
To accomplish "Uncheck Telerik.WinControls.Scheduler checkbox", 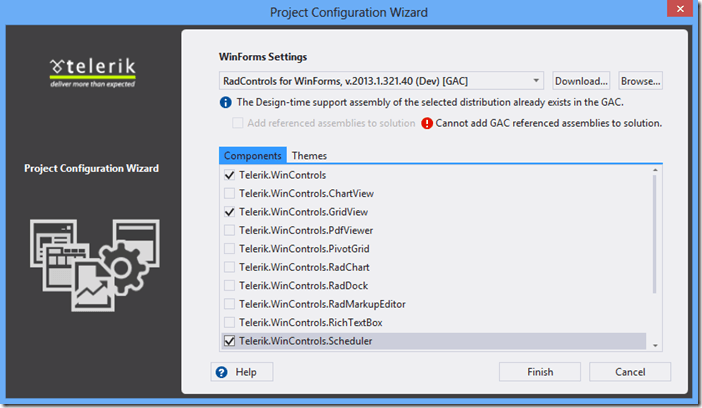I will point(229,341).
